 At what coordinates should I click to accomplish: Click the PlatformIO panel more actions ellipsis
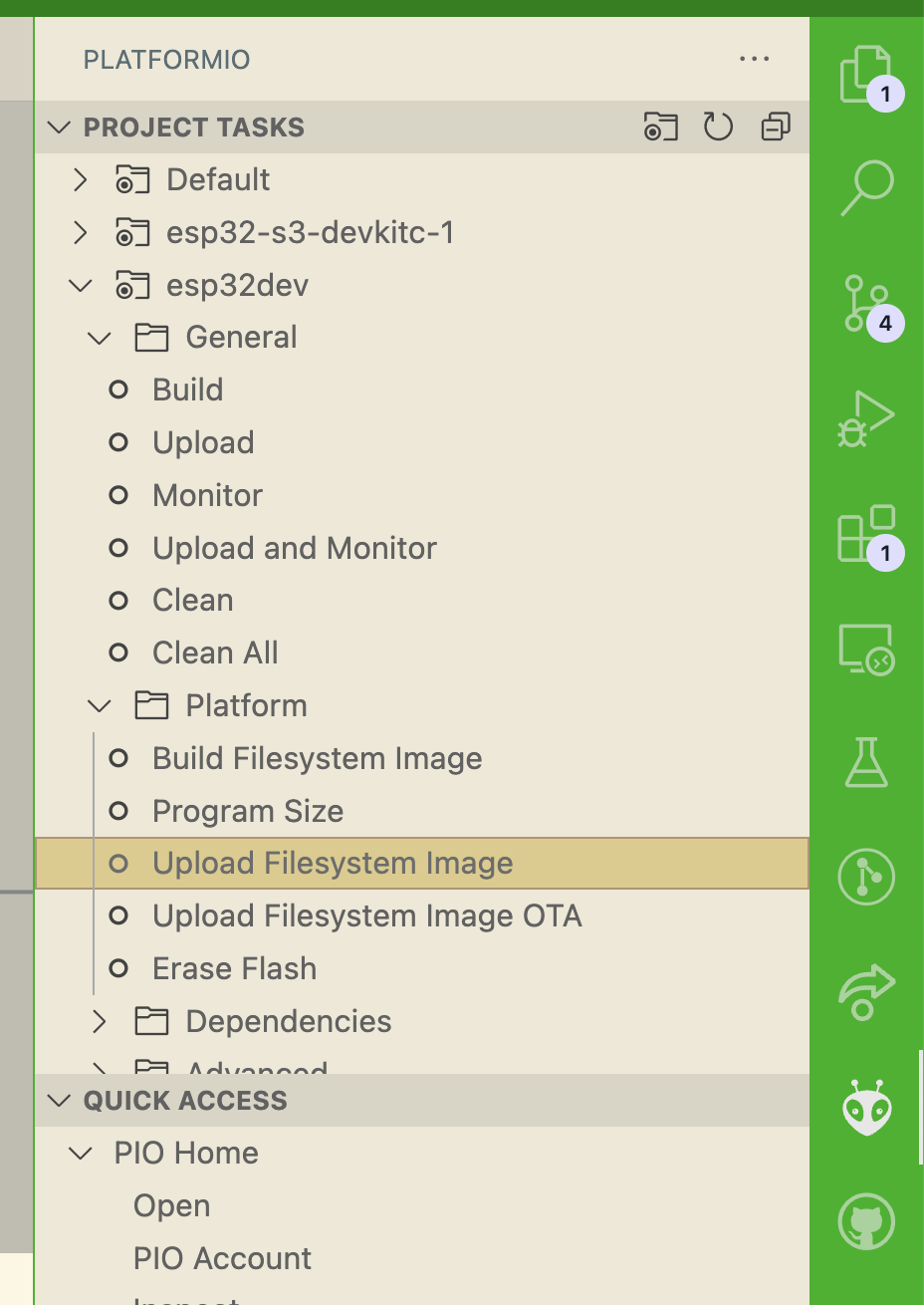755,59
